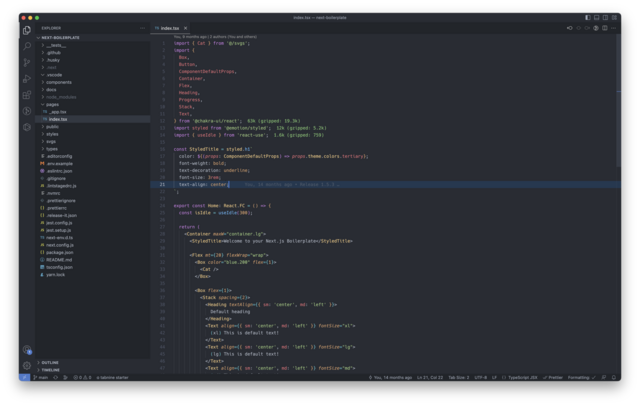This screenshot has width=640, height=406.
Task: Click the git blame status bar entry
Action: [391, 377]
